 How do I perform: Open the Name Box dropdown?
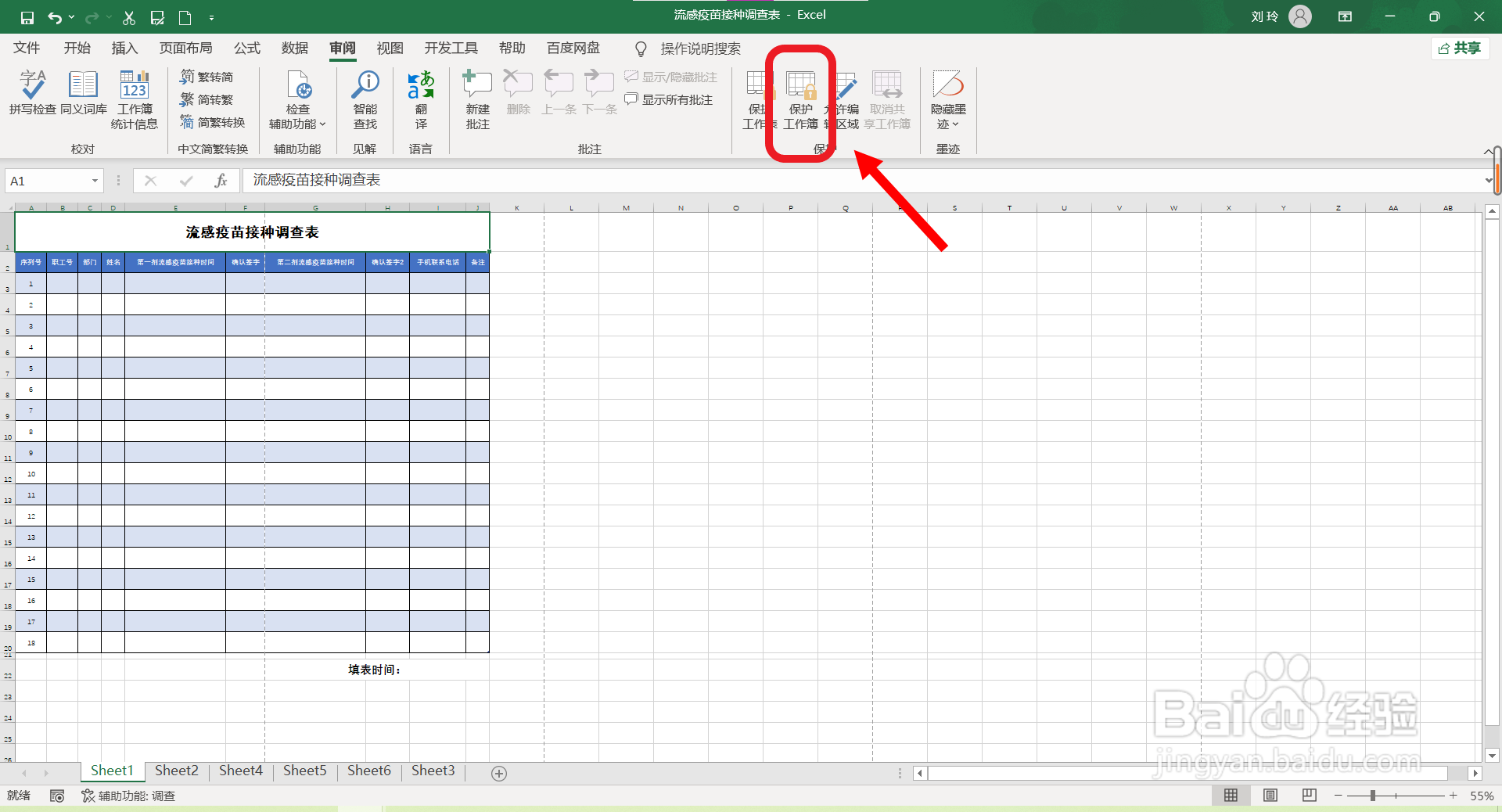95,181
